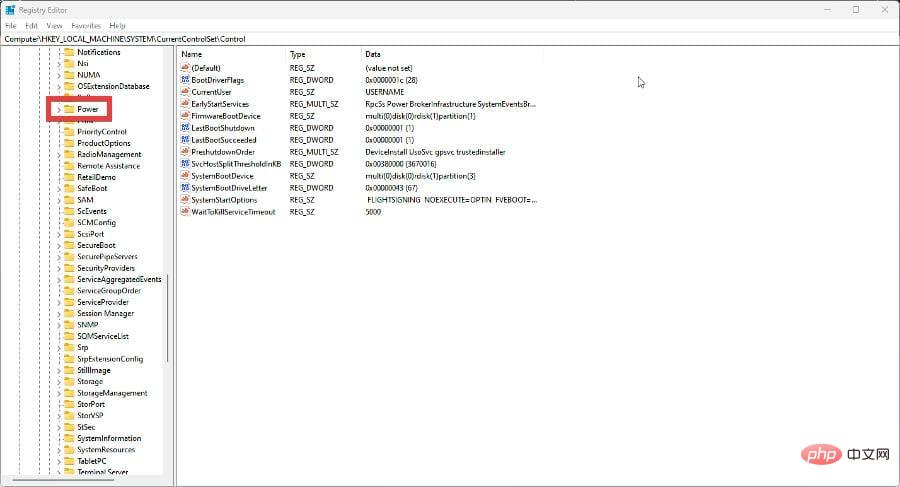Click the 5000 data value
The height and width of the screenshot is (487, 900).
(373, 212)
